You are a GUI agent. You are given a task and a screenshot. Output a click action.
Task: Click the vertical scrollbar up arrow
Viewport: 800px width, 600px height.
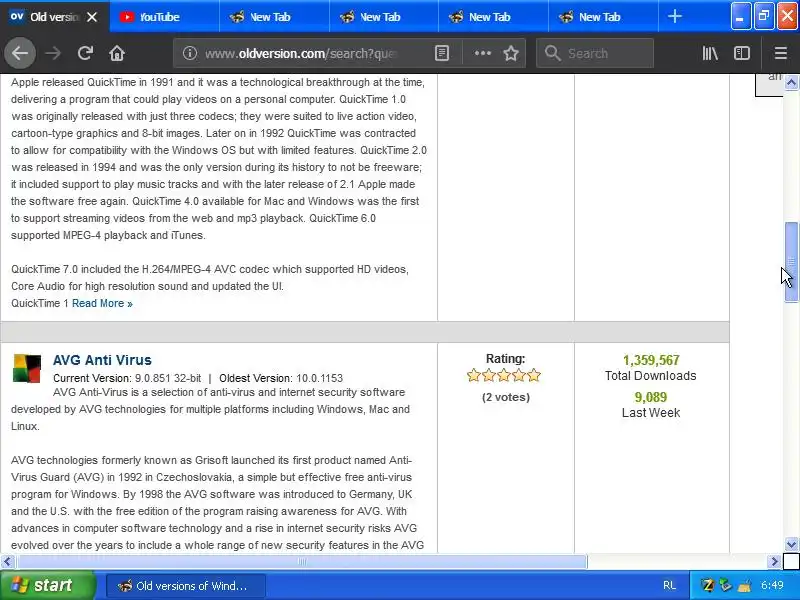(791, 82)
